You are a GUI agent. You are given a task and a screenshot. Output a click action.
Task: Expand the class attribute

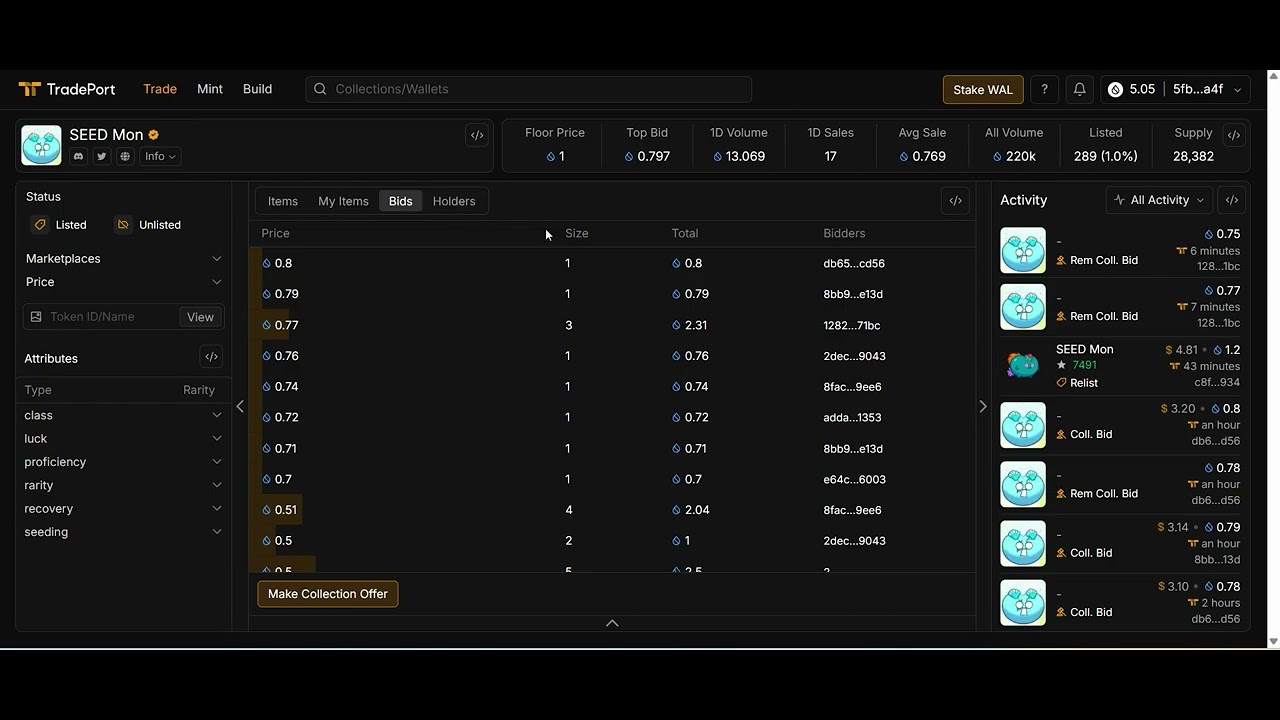pyautogui.click(x=123, y=415)
